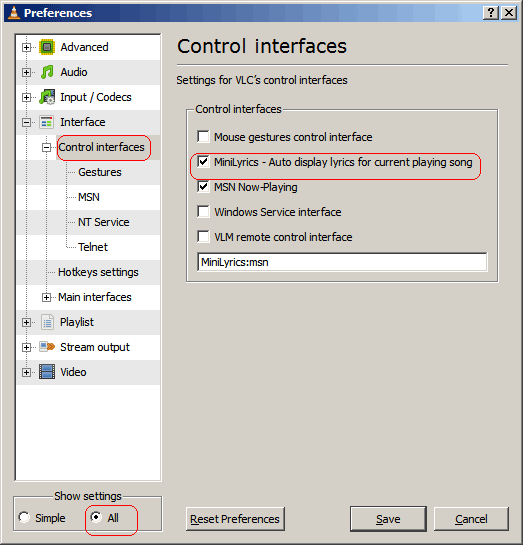Click the VLC cone icon in title bar
This screenshot has height=545, width=523.
[x=14, y=13]
